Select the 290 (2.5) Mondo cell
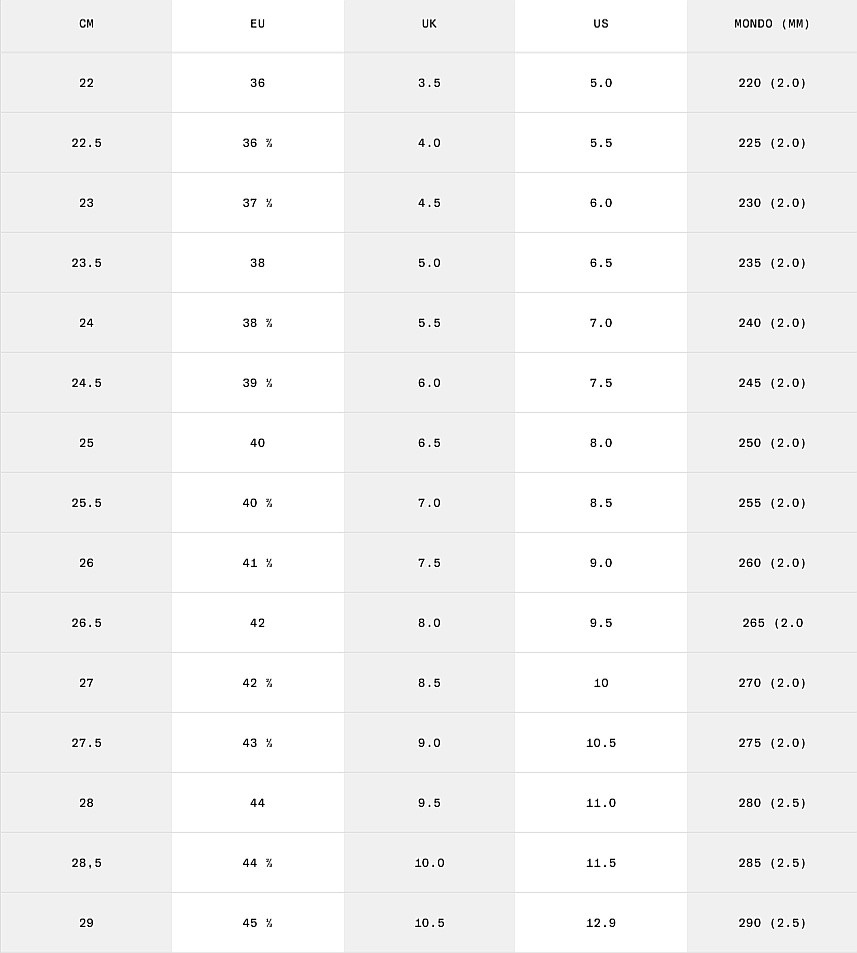Screen dimensions: 857x953 pyautogui.click(x=772, y=923)
